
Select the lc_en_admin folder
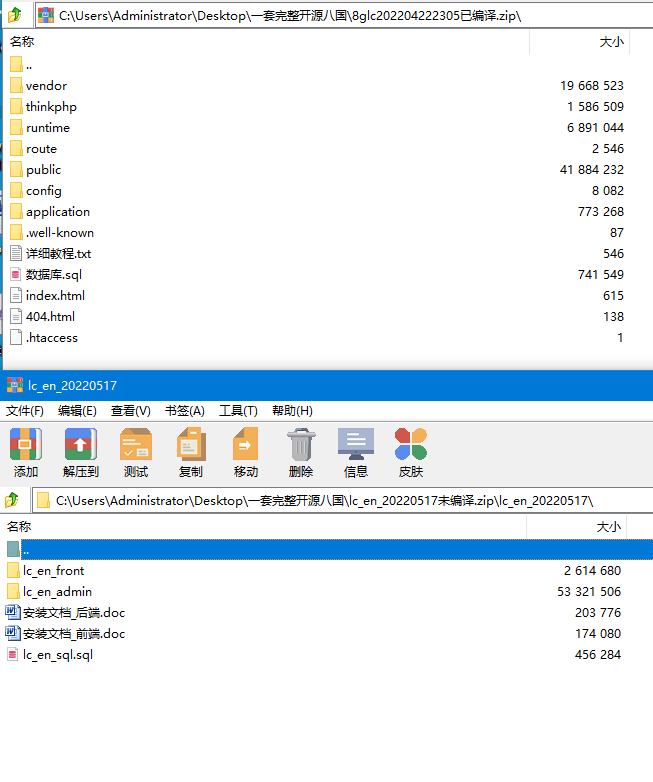coord(57,592)
